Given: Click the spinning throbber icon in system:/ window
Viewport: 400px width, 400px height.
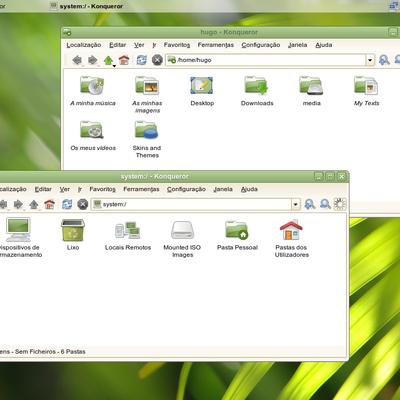Looking at the screenshot, I should (340, 204).
